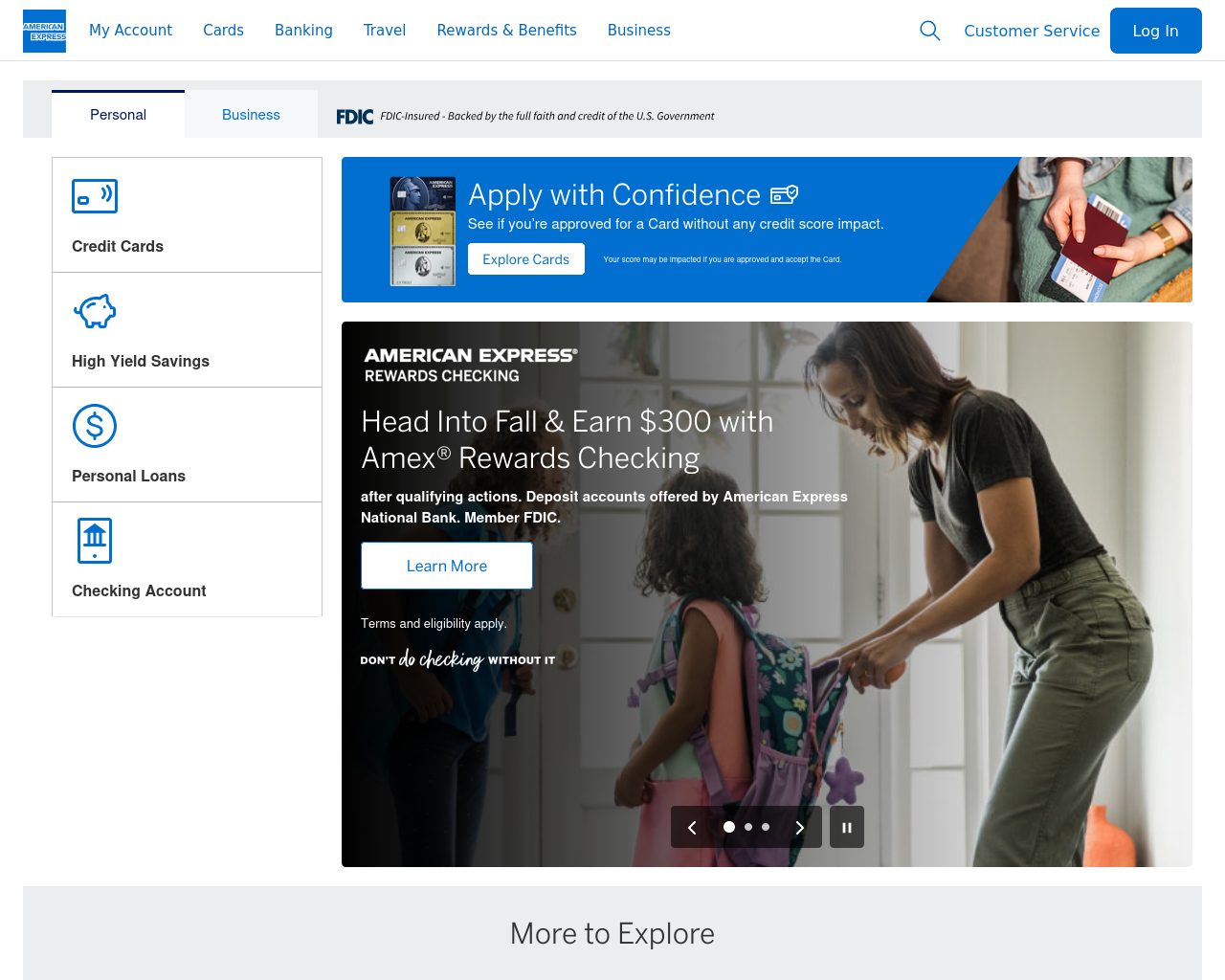Screen dimensions: 1225x980
Task: Open the search magnifier icon
Action: pos(929,31)
